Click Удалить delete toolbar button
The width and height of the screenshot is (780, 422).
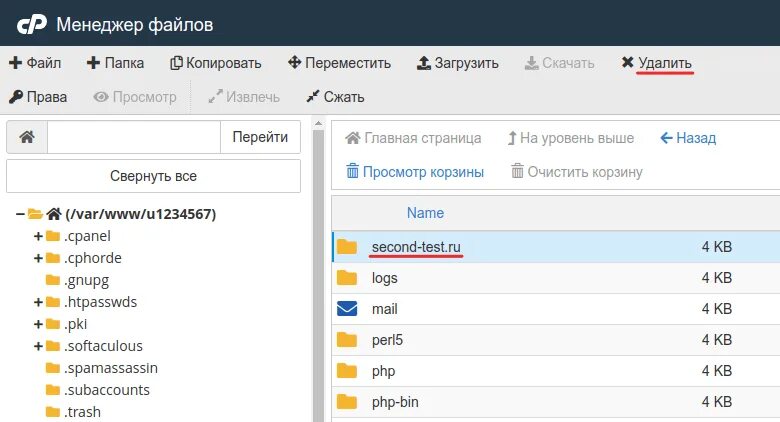click(656, 63)
